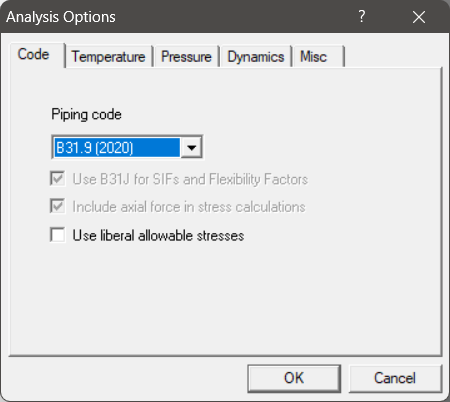Go to the Dynamics tab

click(256, 57)
